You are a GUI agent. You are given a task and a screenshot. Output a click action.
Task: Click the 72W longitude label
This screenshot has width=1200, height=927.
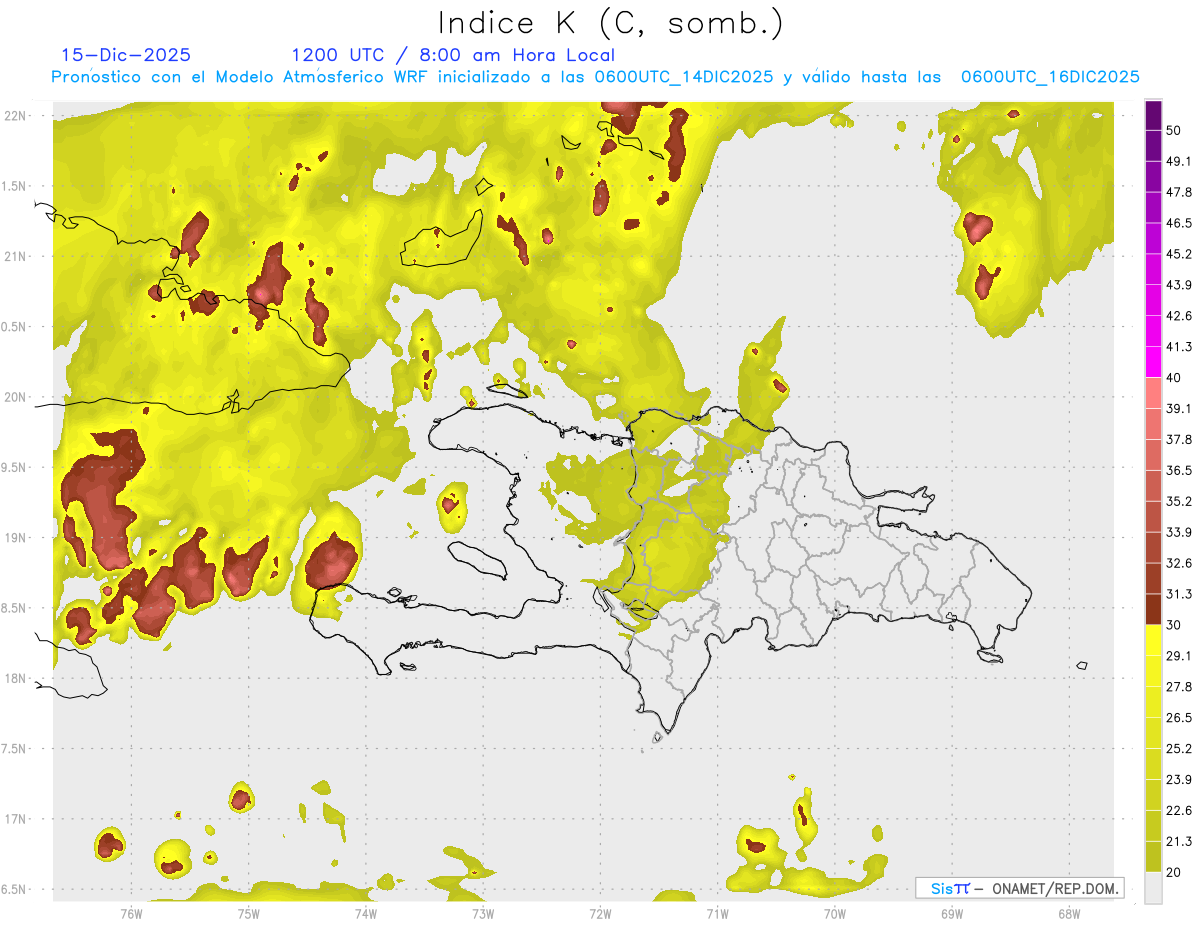coord(600,913)
